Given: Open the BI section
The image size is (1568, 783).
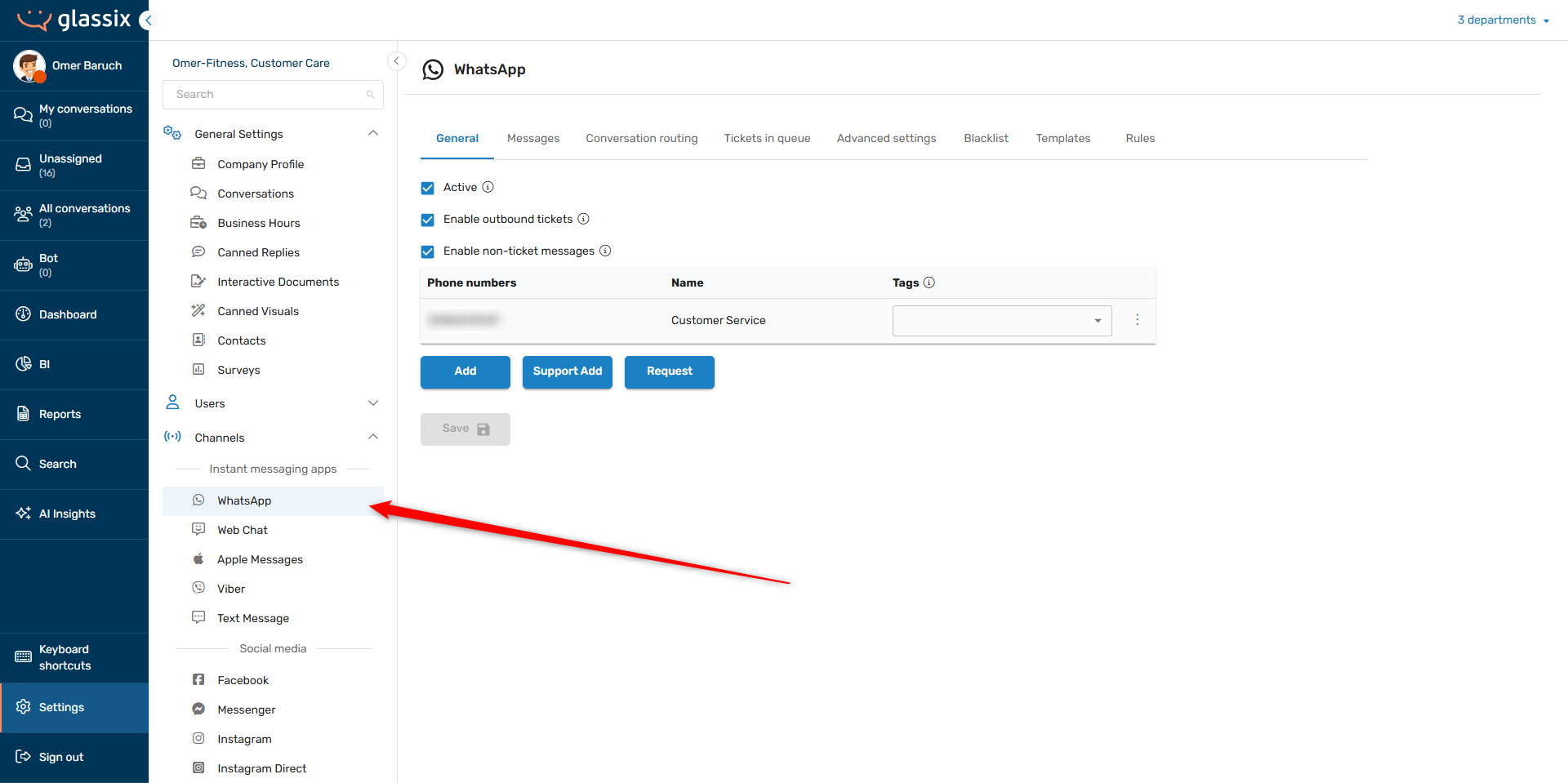Looking at the screenshot, I should [74, 365].
